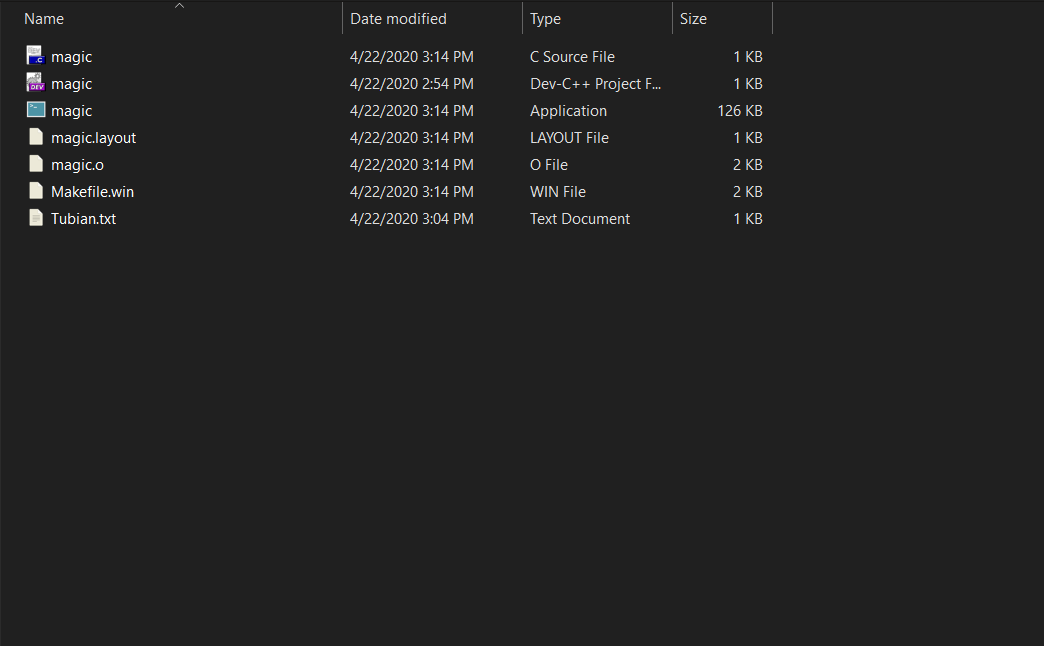Sort files by Type column
Screen dimensions: 1044x646
[x=545, y=19]
